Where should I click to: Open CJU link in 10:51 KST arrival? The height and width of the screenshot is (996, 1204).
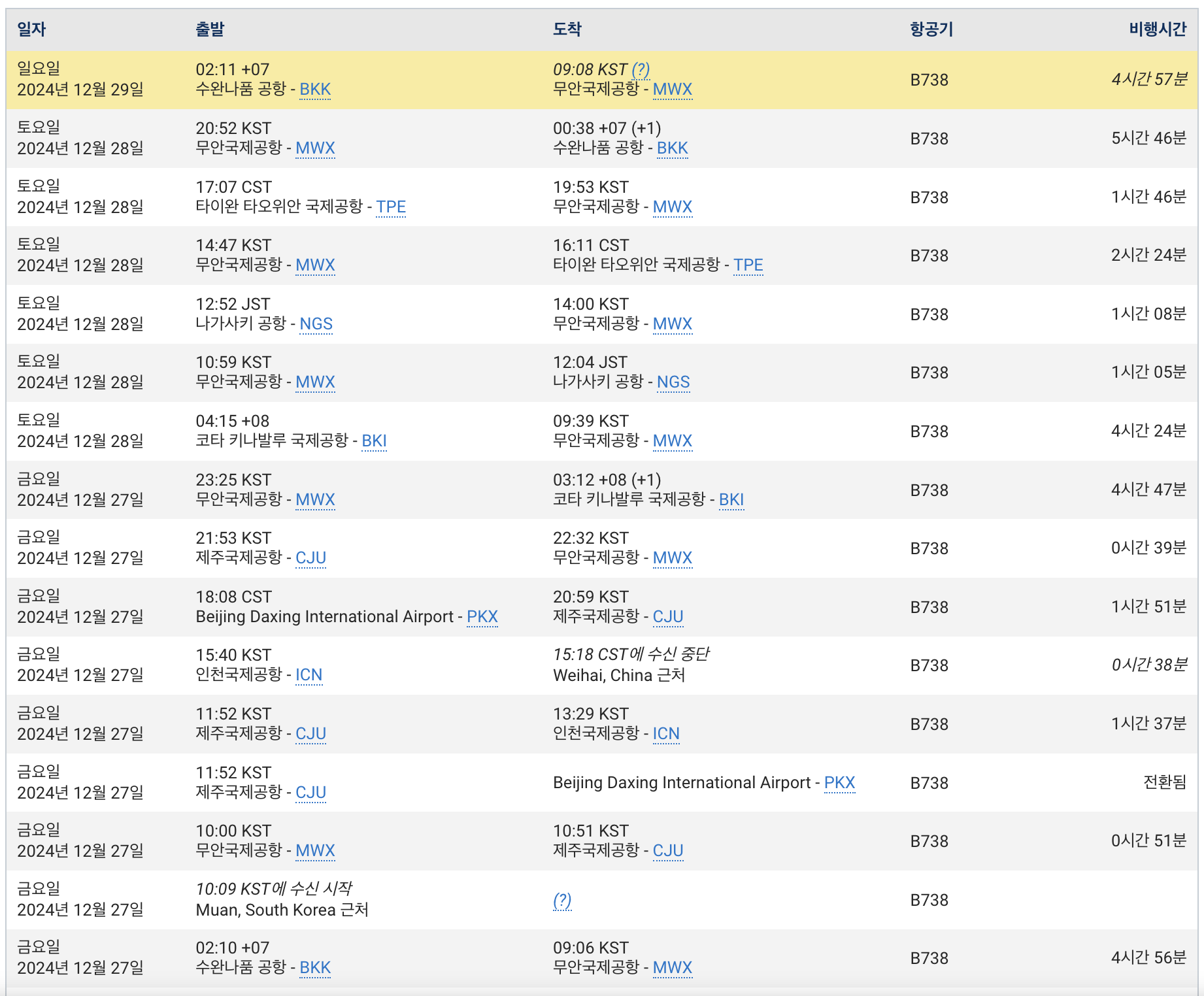coord(669,851)
